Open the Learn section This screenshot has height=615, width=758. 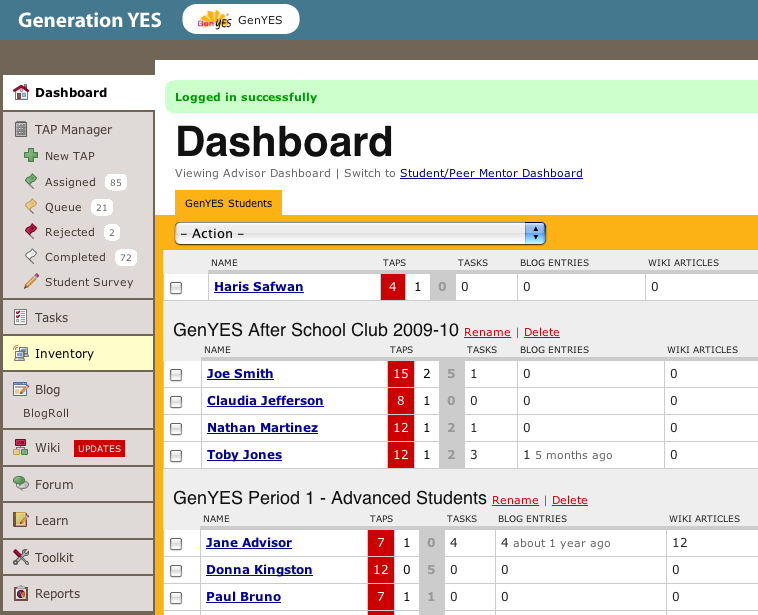78,520
